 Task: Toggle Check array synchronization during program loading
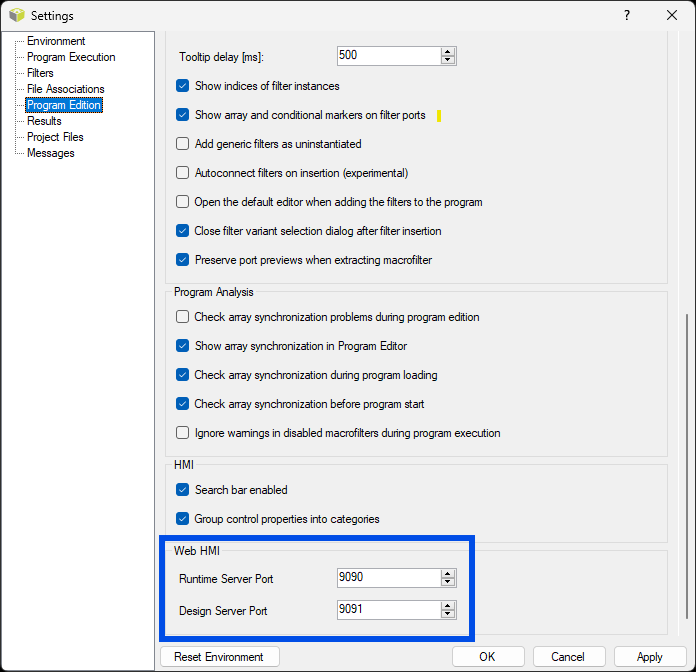(182, 375)
